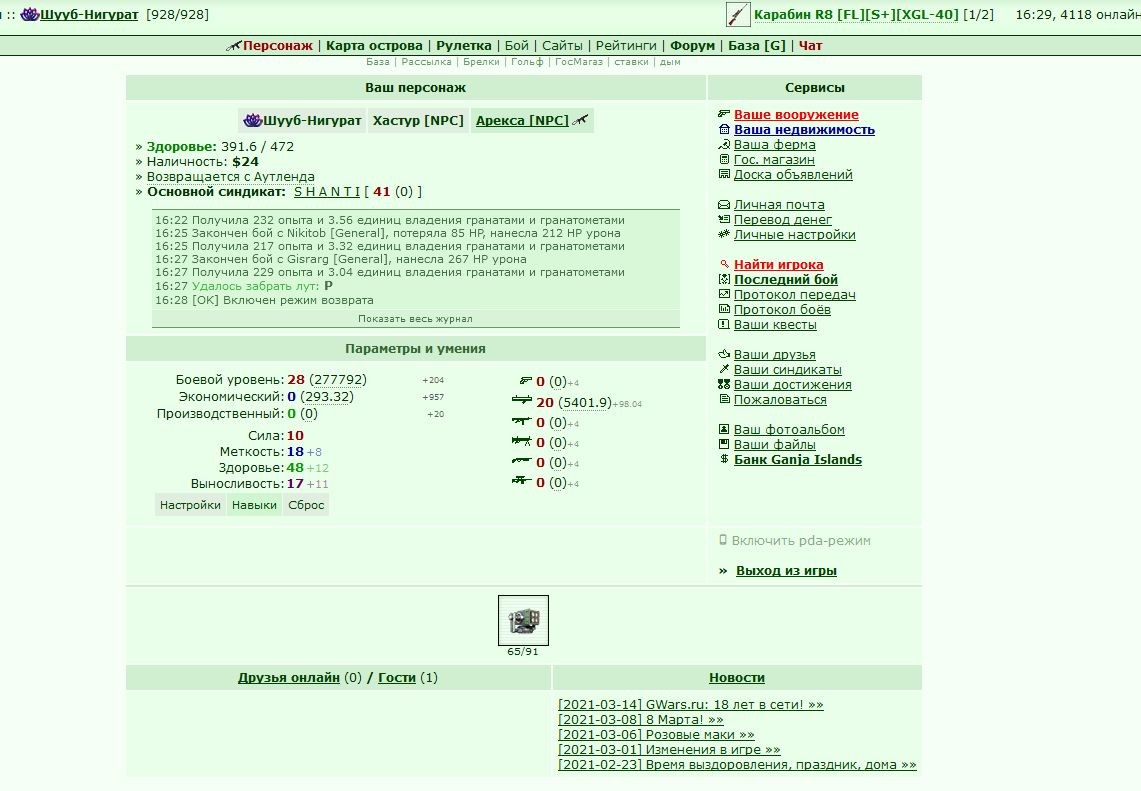Click the icon beside Ваши друзья
This screenshot has height=791, width=1141.
point(723,354)
